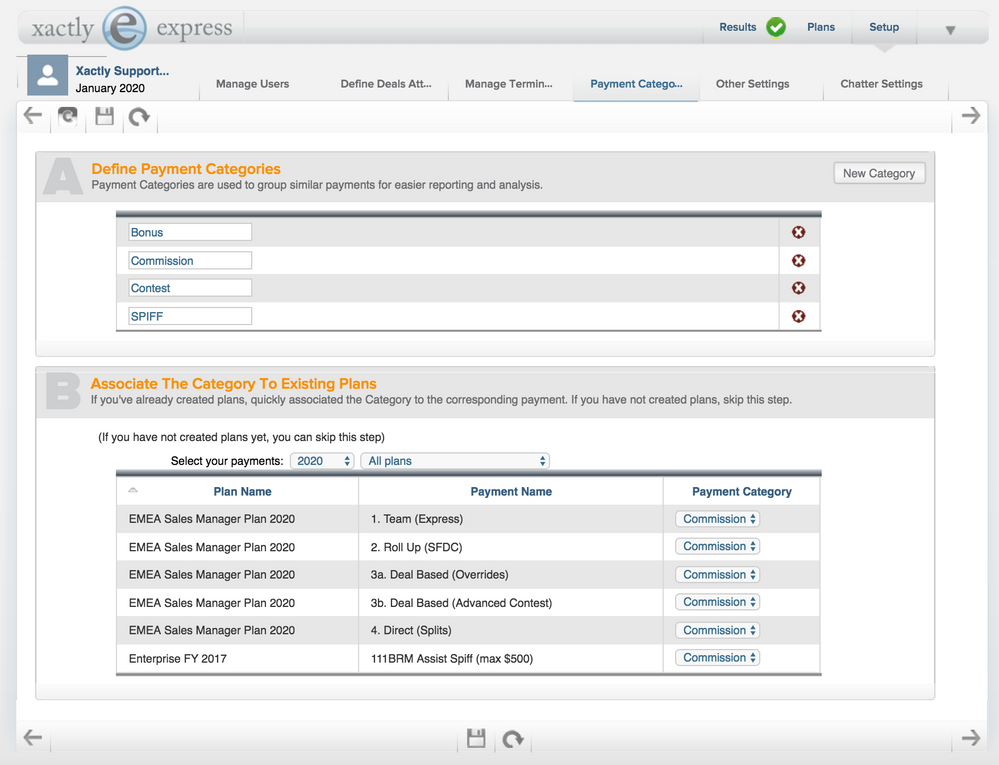Click the user profile avatar

tap(47, 75)
